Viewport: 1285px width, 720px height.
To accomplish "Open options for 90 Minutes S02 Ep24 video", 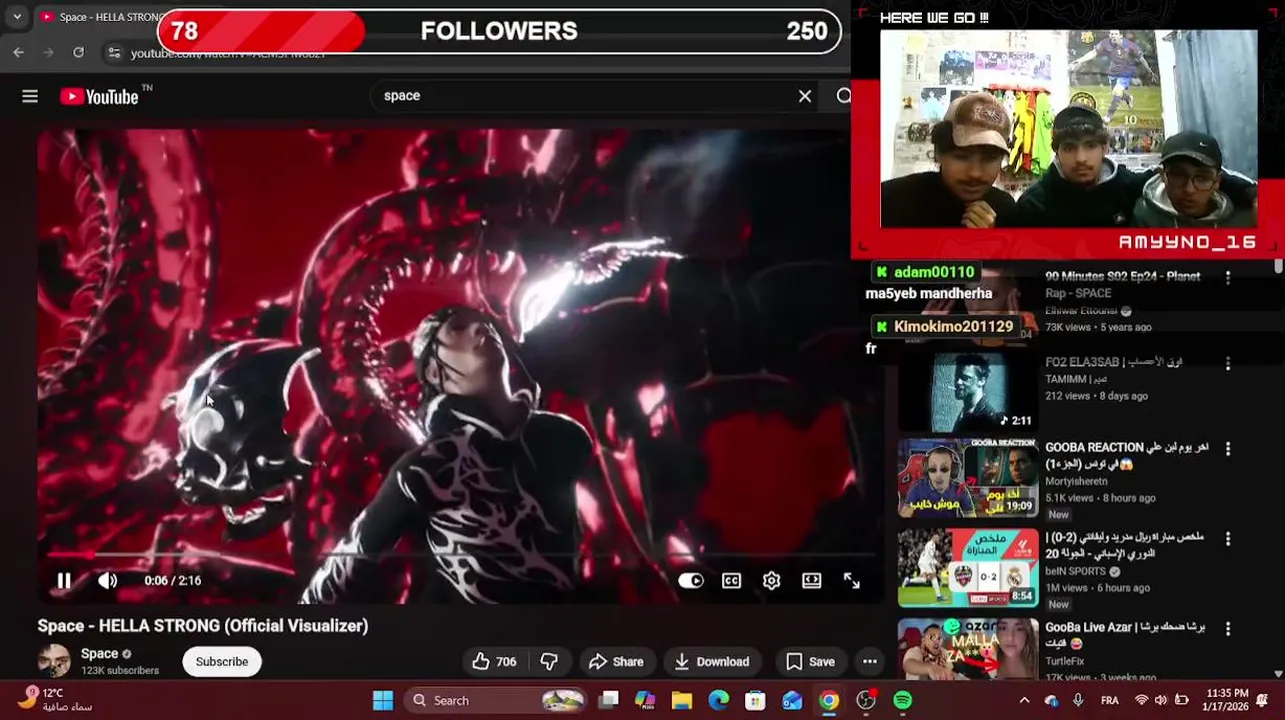I will (x=1228, y=277).
